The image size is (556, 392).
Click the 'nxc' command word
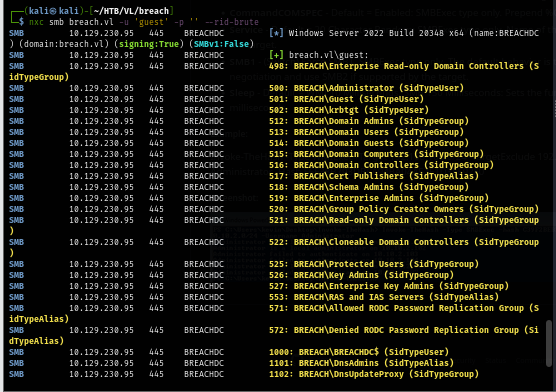click(x=36, y=22)
